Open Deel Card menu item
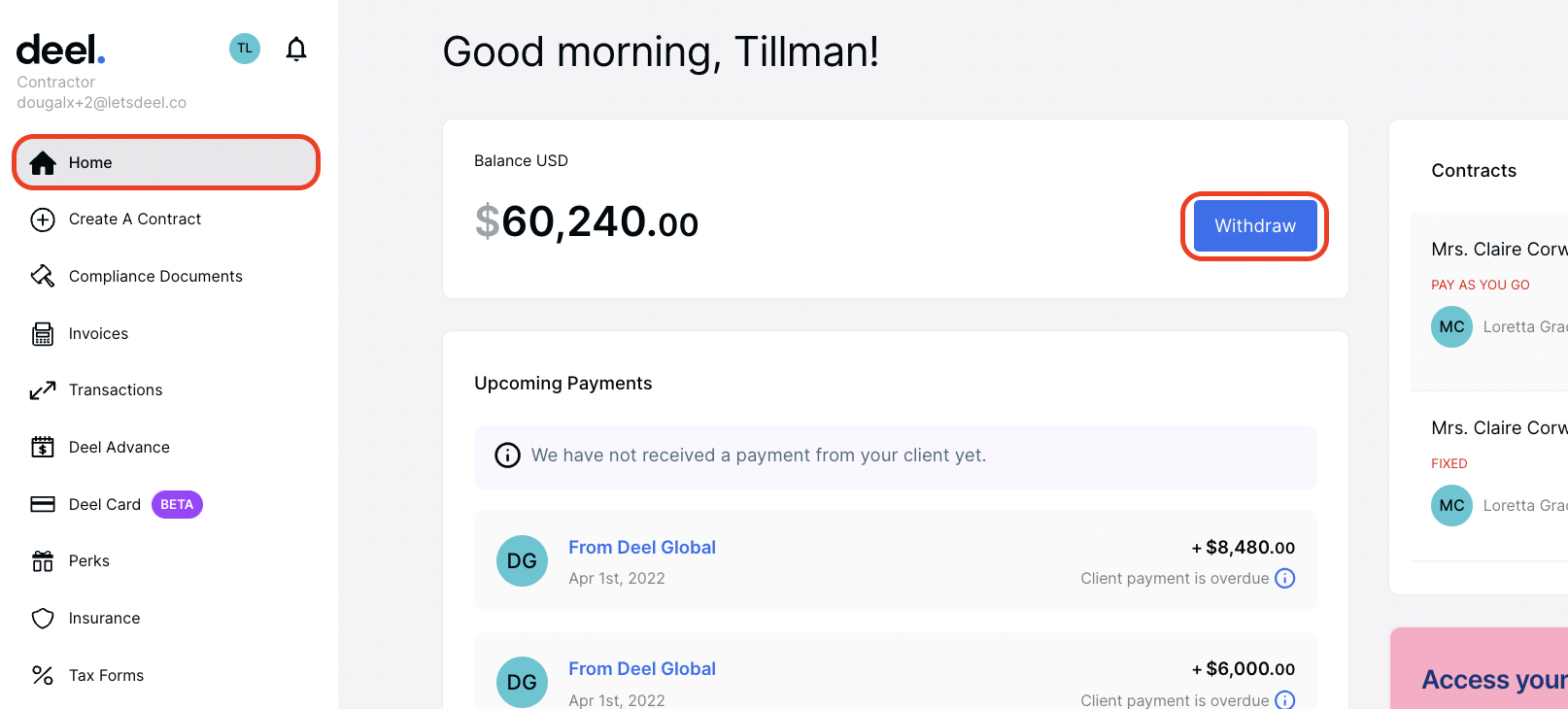This screenshot has height=709, width=1568. pyautogui.click(x=105, y=505)
